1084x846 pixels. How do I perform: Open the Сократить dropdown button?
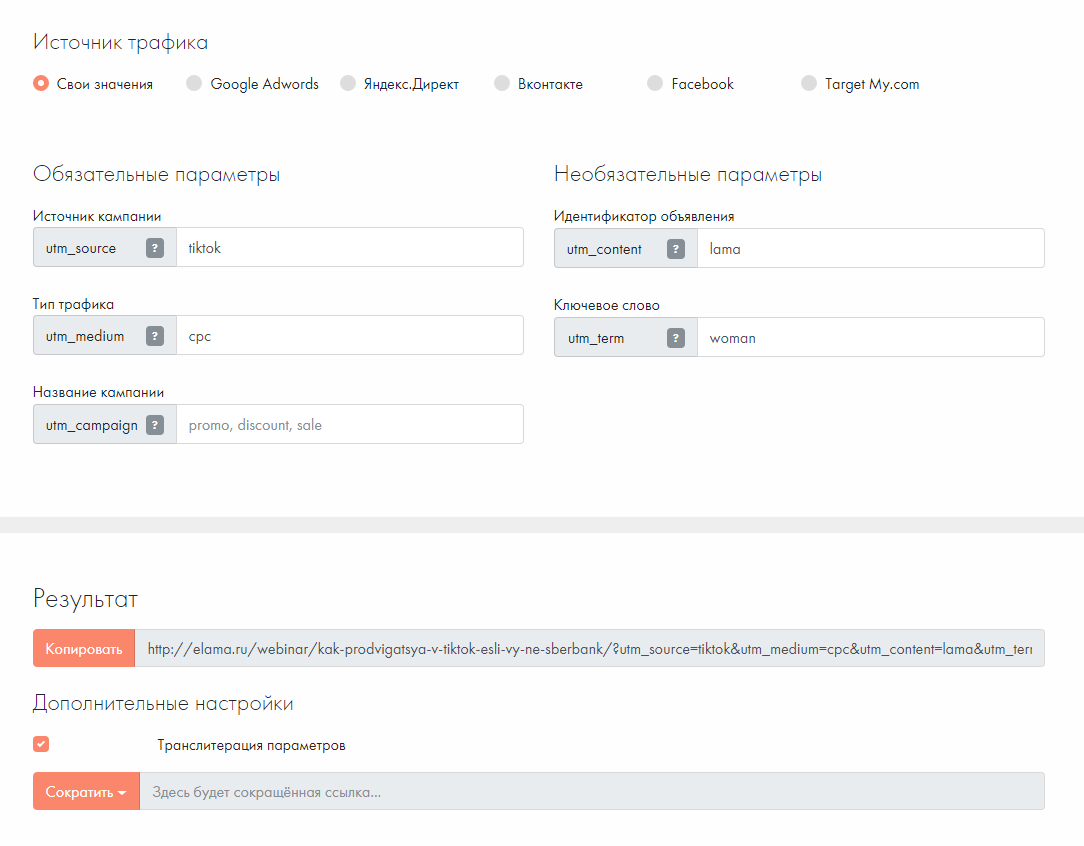click(x=86, y=792)
